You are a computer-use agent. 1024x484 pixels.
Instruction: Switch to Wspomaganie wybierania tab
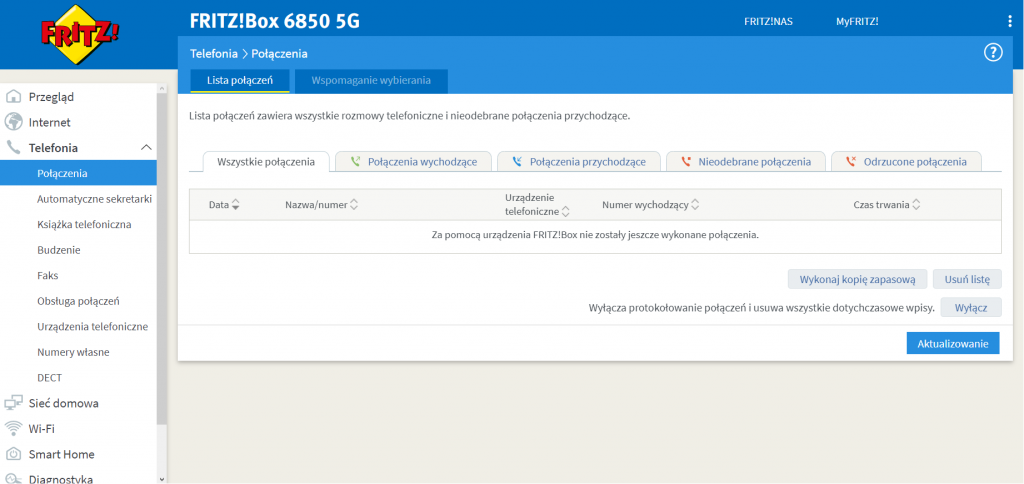point(371,80)
